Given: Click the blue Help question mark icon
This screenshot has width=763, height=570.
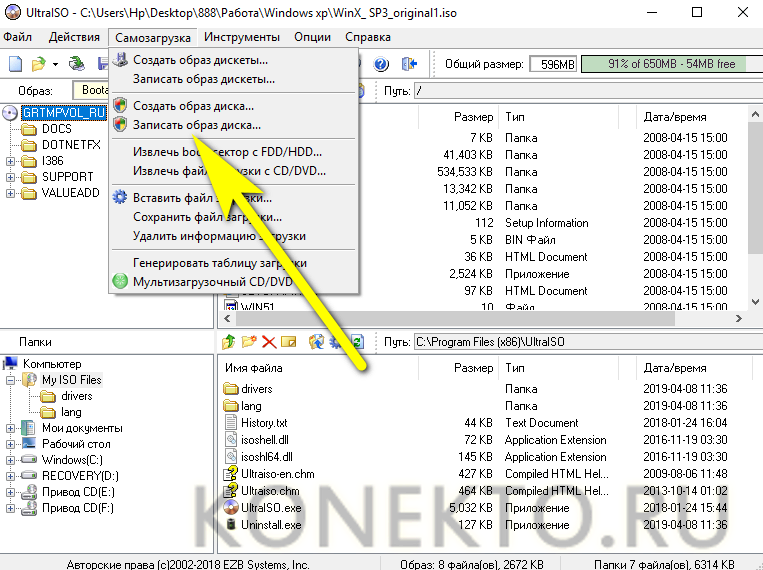Looking at the screenshot, I should coord(381,64).
